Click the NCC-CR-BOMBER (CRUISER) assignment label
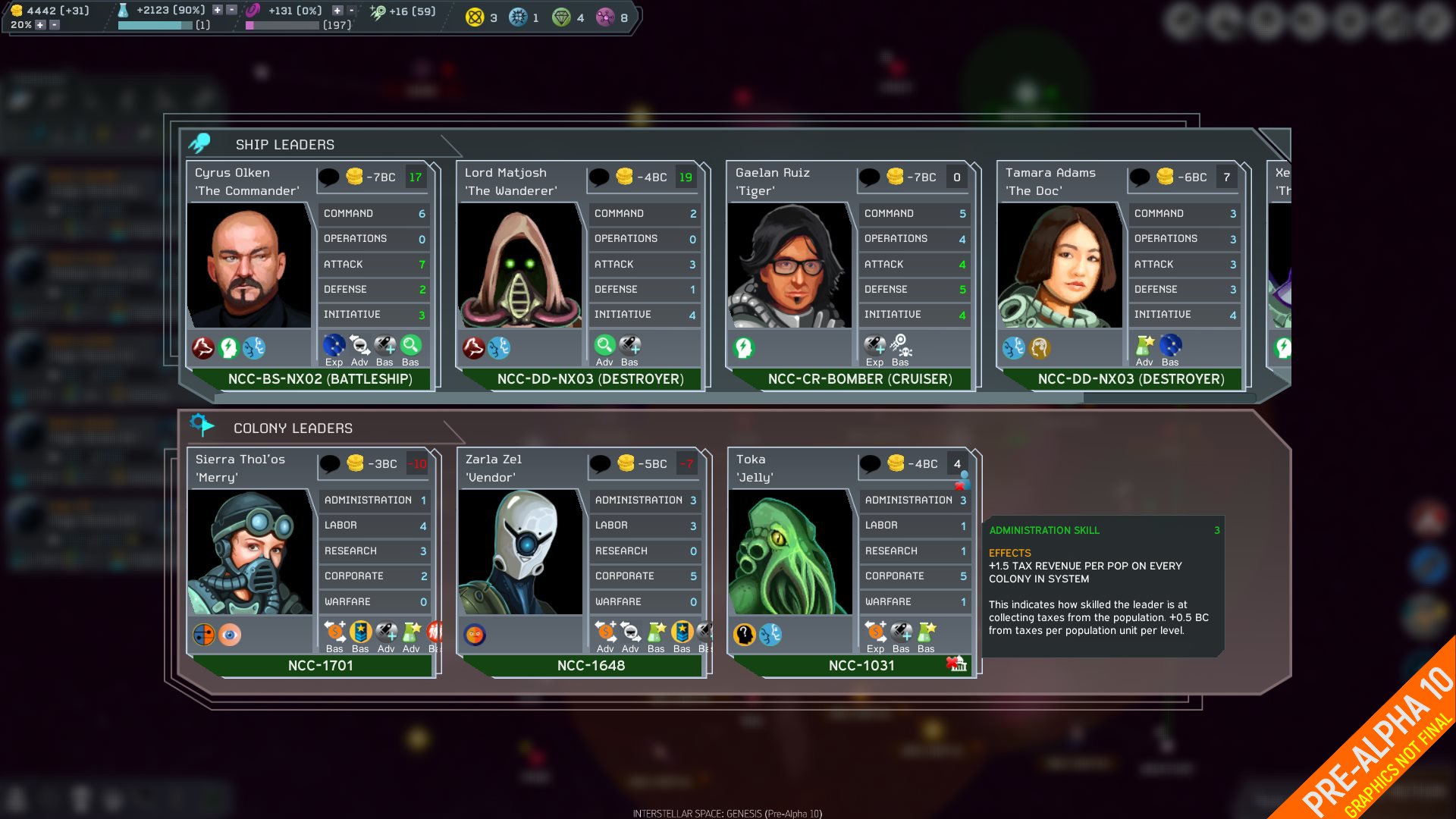The image size is (1456, 819). pos(860,379)
